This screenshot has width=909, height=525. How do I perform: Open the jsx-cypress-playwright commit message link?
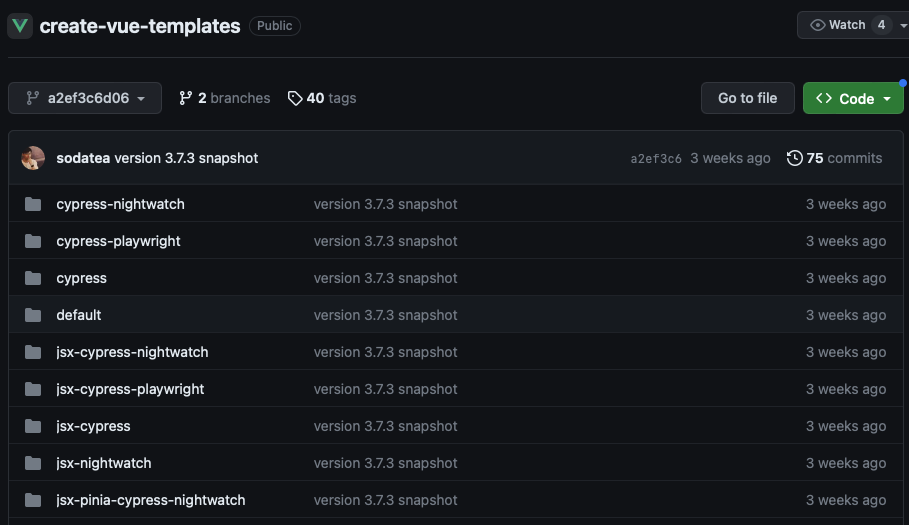pos(386,389)
